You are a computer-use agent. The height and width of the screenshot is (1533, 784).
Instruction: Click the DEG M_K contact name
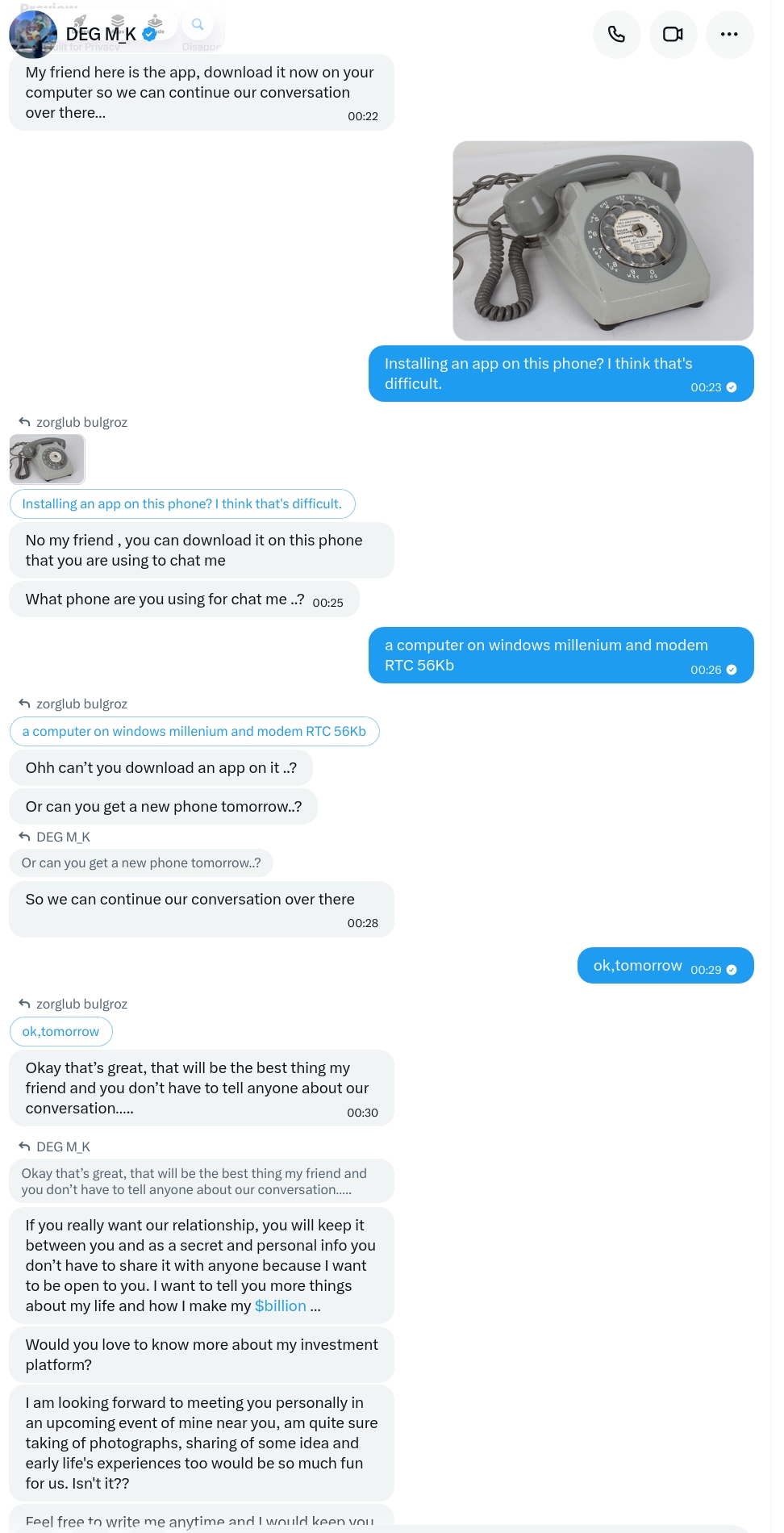click(101, 35)
